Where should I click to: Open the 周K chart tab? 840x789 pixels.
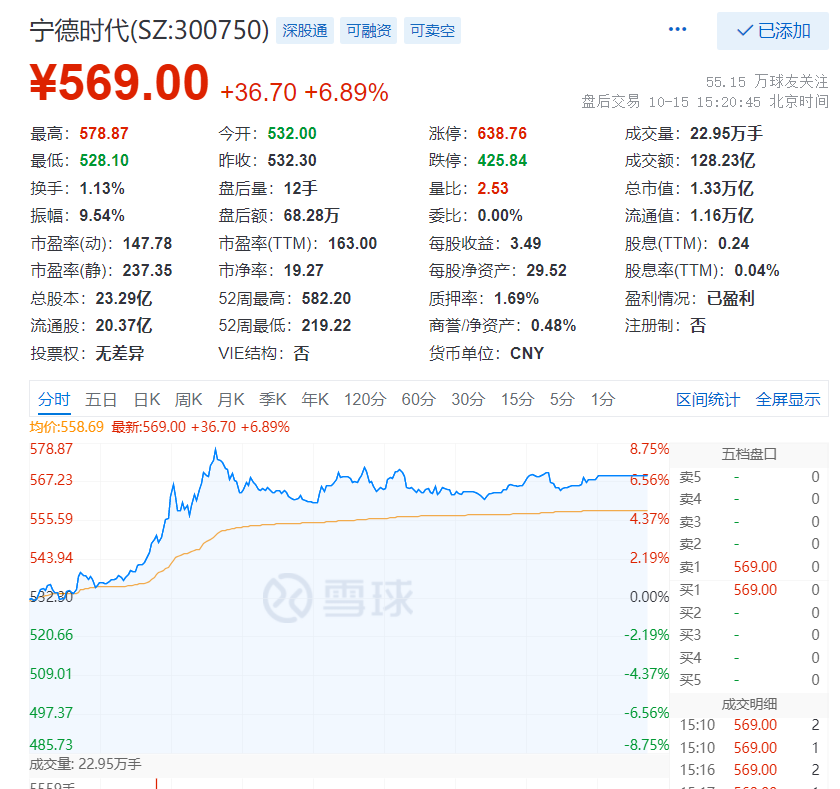click(188, 399)
